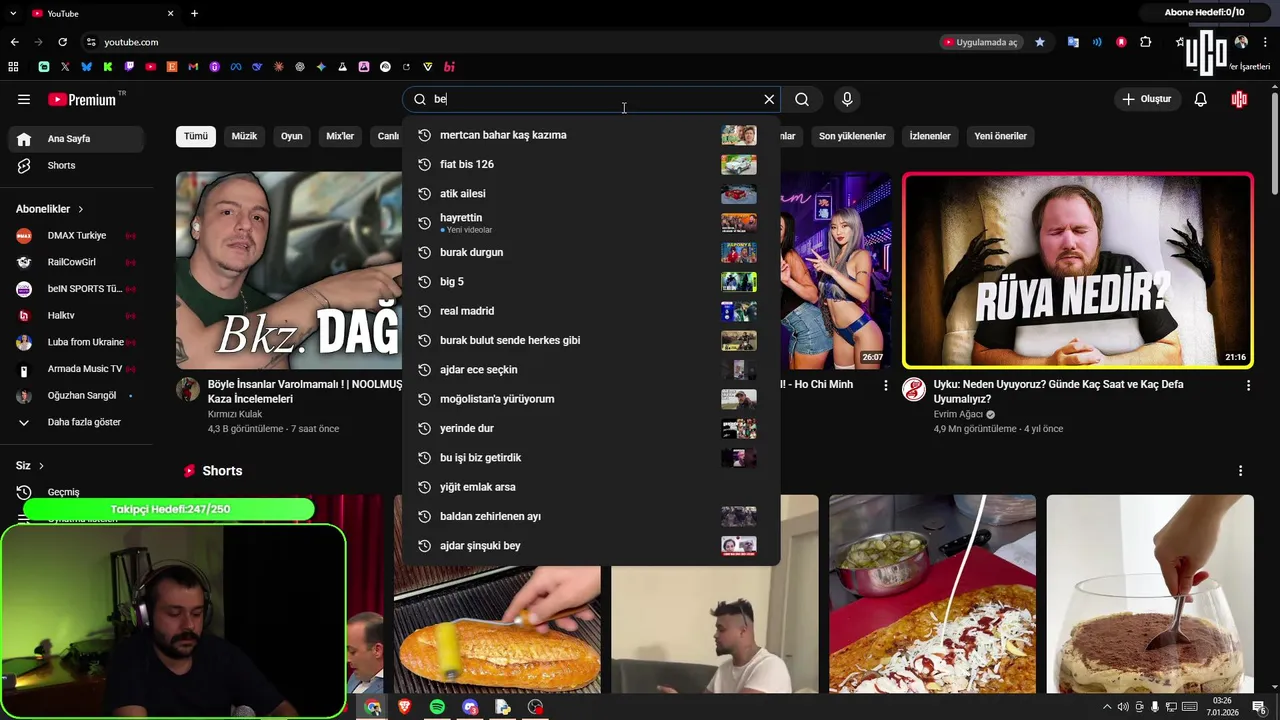Viewport: 1280px width, 720px height.
Task: Select the Yeni öneriler chip
Action: (1000, 136)
